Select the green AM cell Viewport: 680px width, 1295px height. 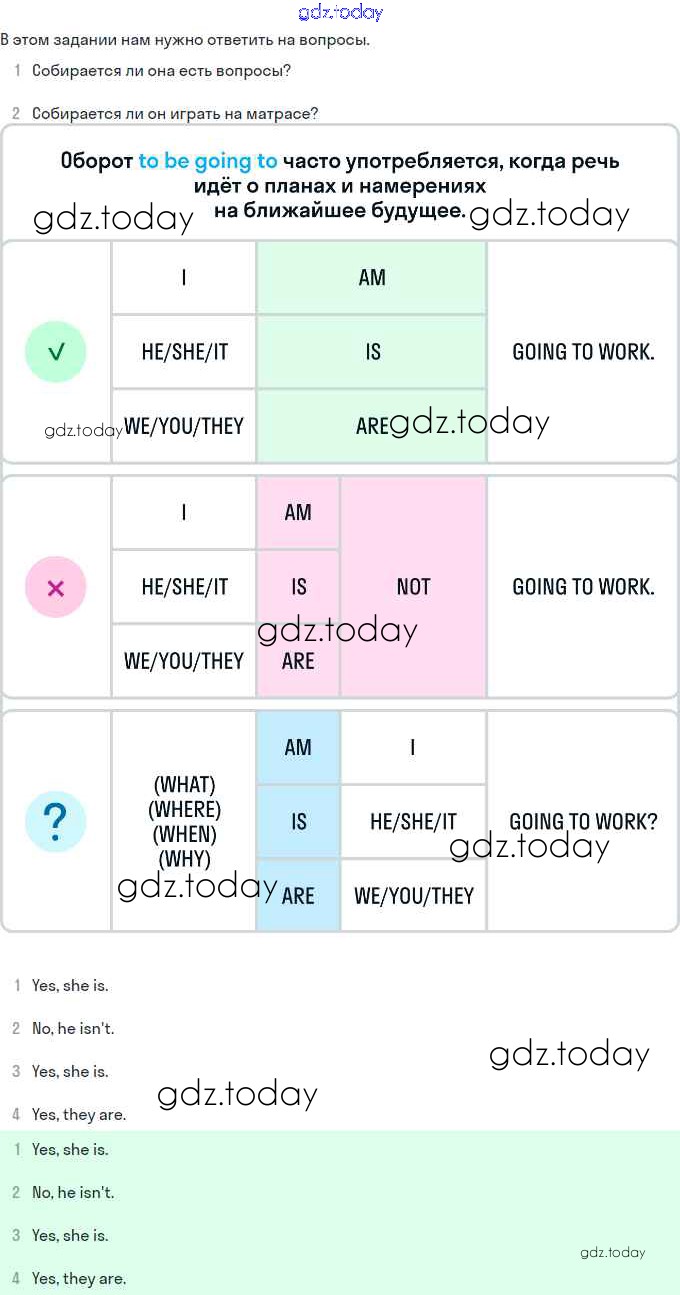click(372, 278)
